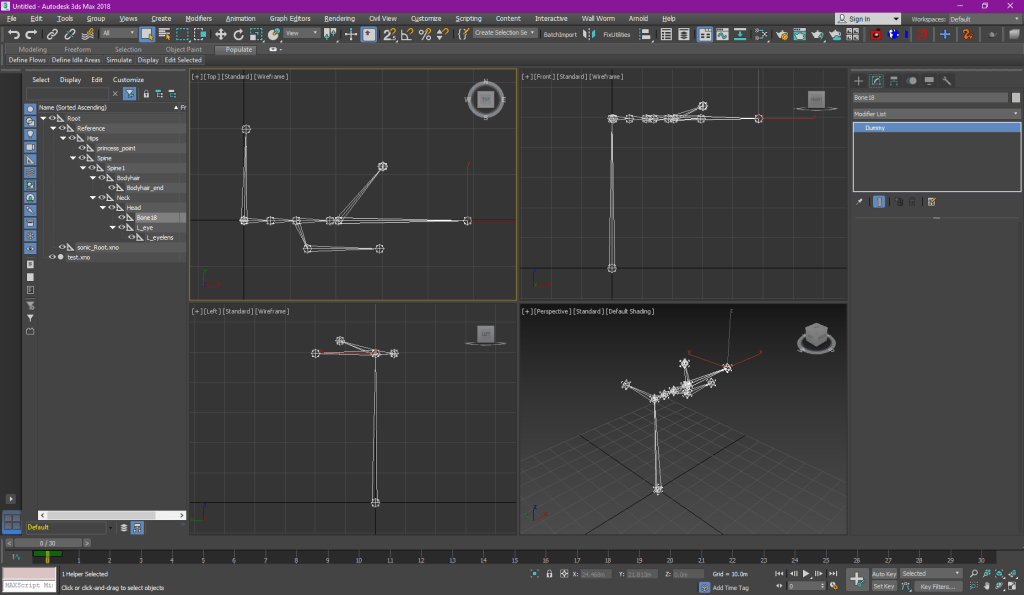
Task: Click the Undo arrow in main toolbar
Action: pyautogui.click(x=14, y=34)
